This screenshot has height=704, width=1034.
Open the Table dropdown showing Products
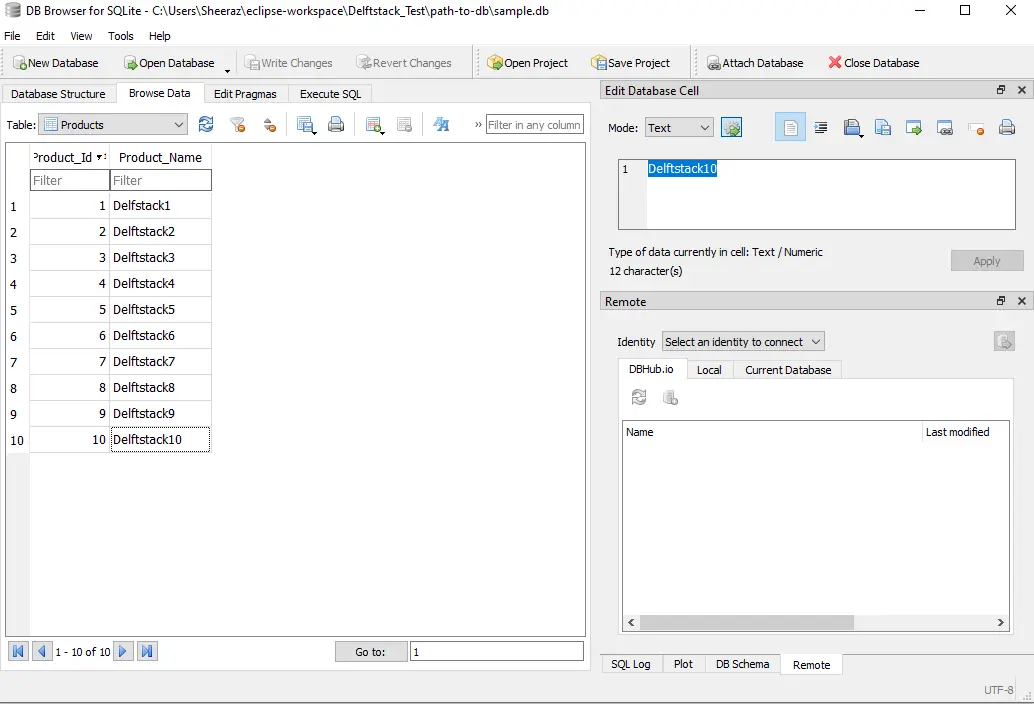pyautogui.click(x=112, y=125)
